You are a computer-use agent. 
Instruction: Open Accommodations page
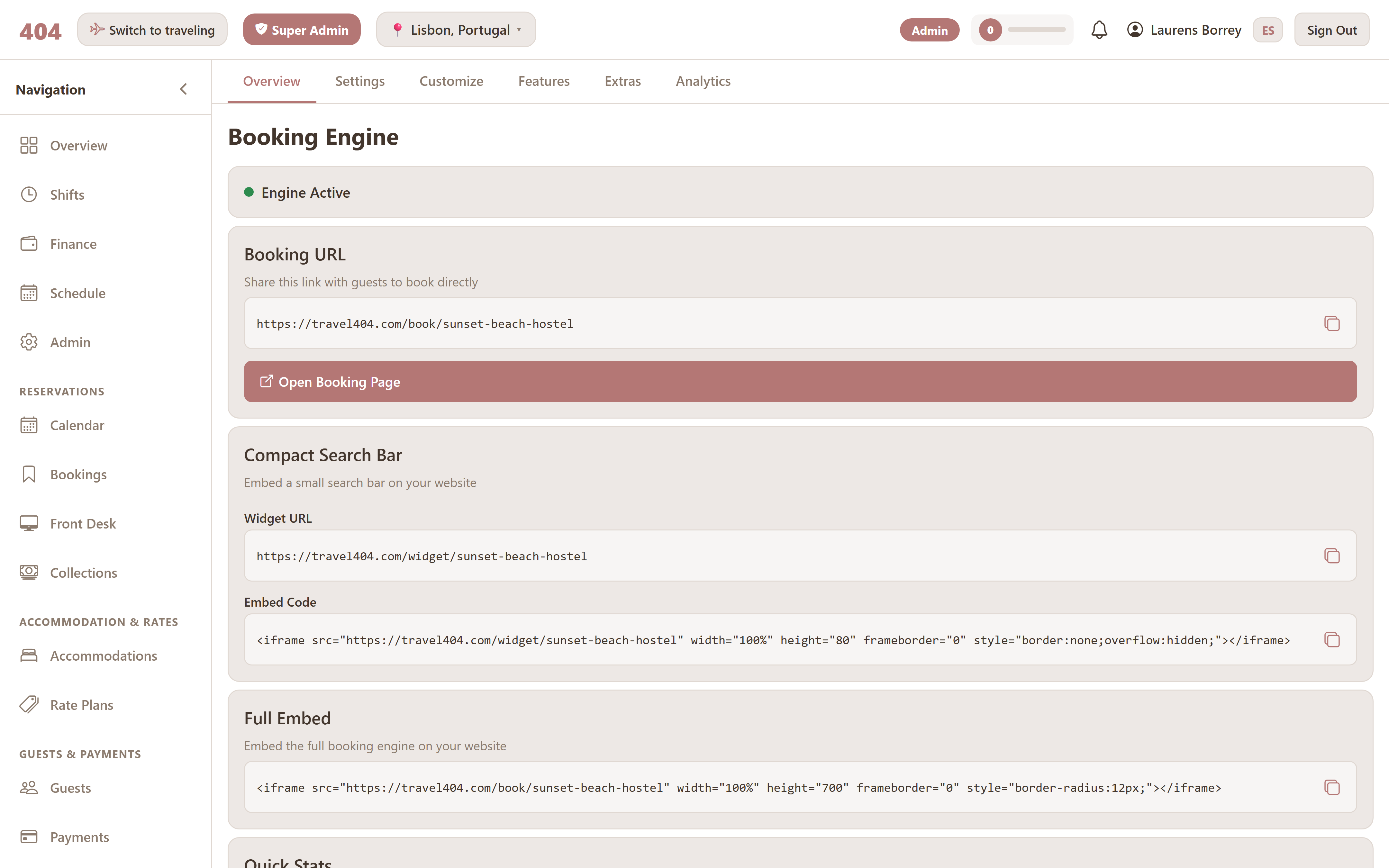click(x=105, y=656)
